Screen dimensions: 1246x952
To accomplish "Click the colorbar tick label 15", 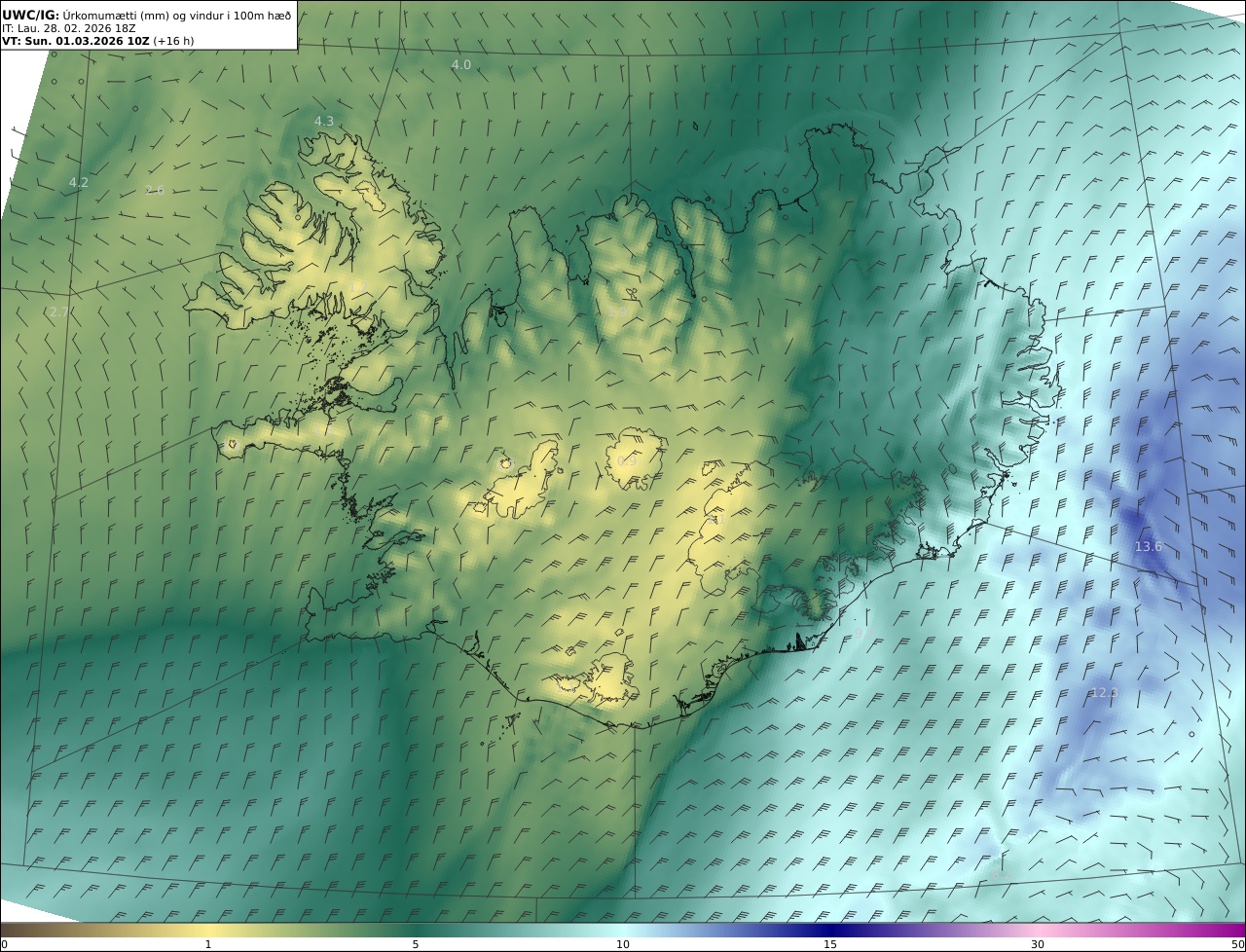I will pos(830,944).
